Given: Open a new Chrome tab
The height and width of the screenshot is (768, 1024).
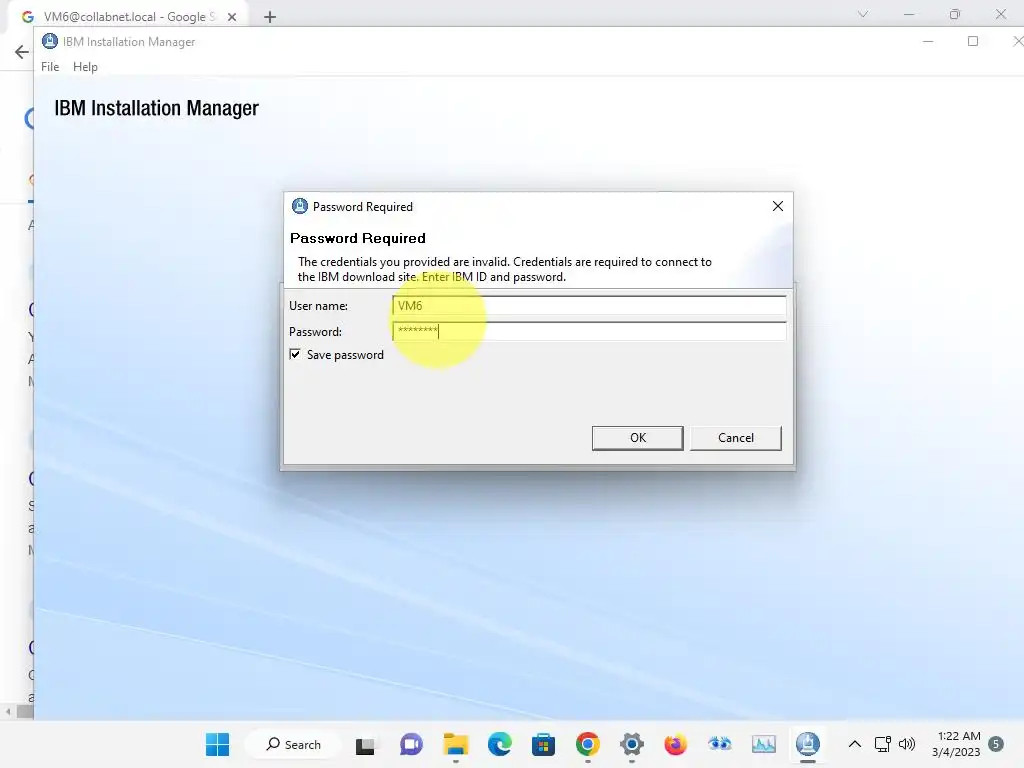Looking at the screenshot, I should (x=270, y=17).
